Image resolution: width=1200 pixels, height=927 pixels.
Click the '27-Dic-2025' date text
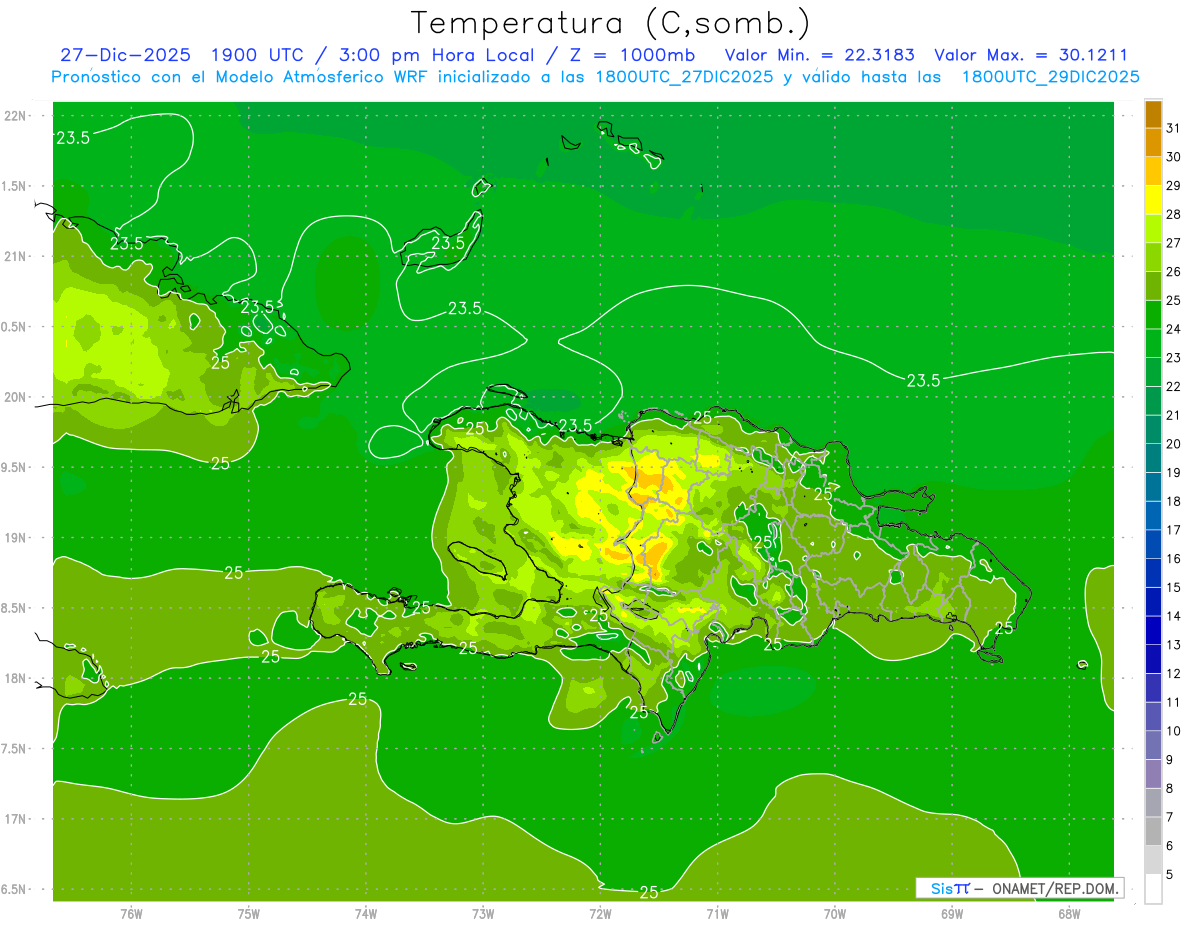(125, 55)
